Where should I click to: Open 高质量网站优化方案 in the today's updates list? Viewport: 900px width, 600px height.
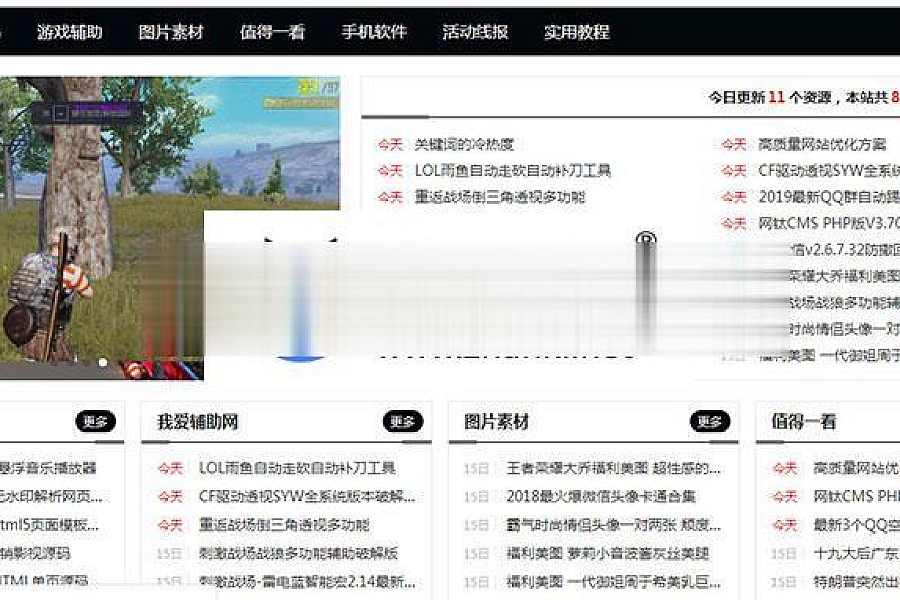point(822,144)
